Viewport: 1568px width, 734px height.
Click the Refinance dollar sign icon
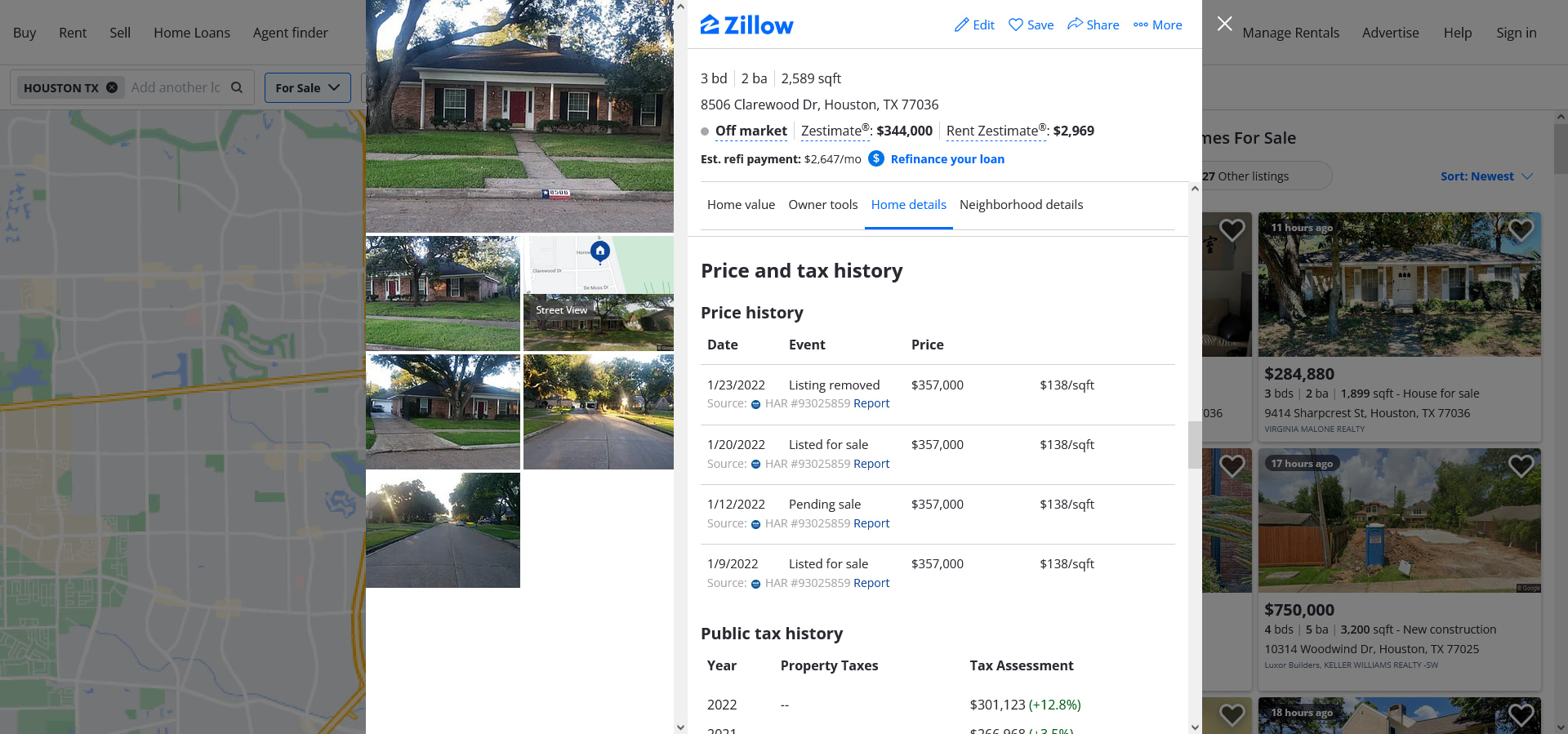pyautogui.click(x=876, y=158)
